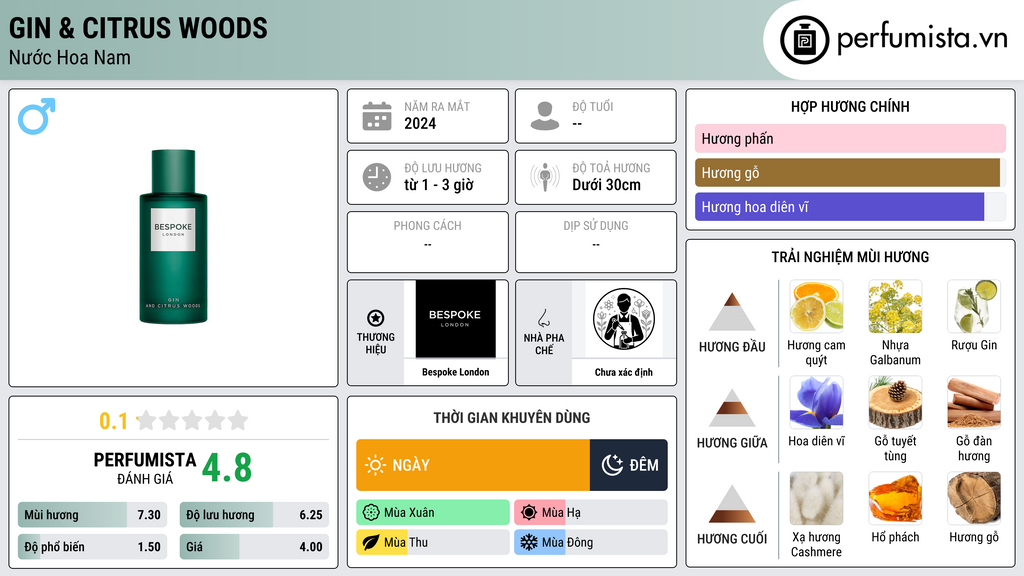Click the flower icon for Mùa Xuân
Screen dimensions: 1024x576
click(x=371, y=513)
